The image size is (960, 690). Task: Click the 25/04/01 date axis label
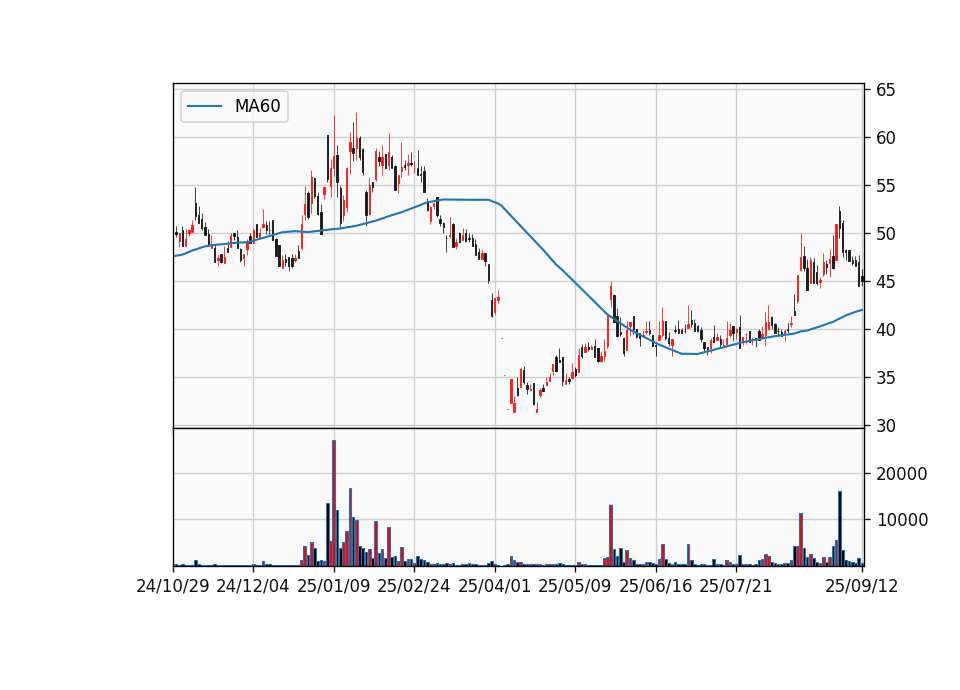[495, 586]
